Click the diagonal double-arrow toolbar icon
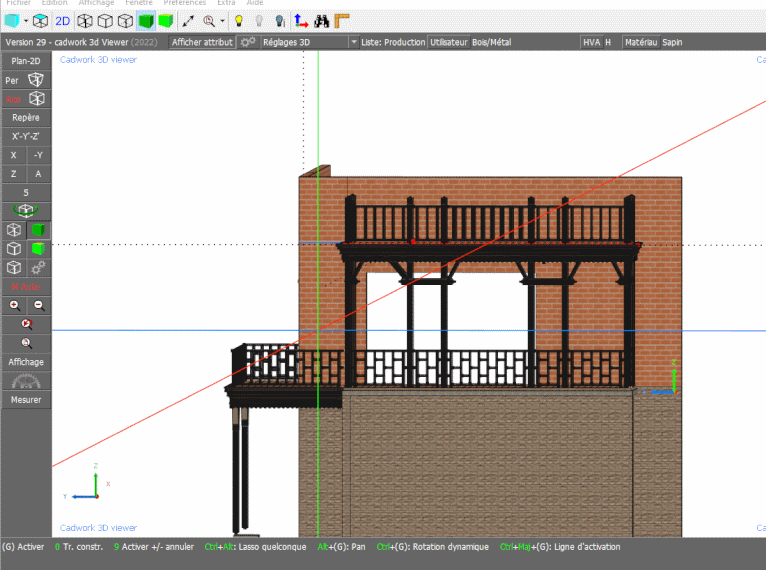The image size is (766, 570). click(x=187, y=20)
